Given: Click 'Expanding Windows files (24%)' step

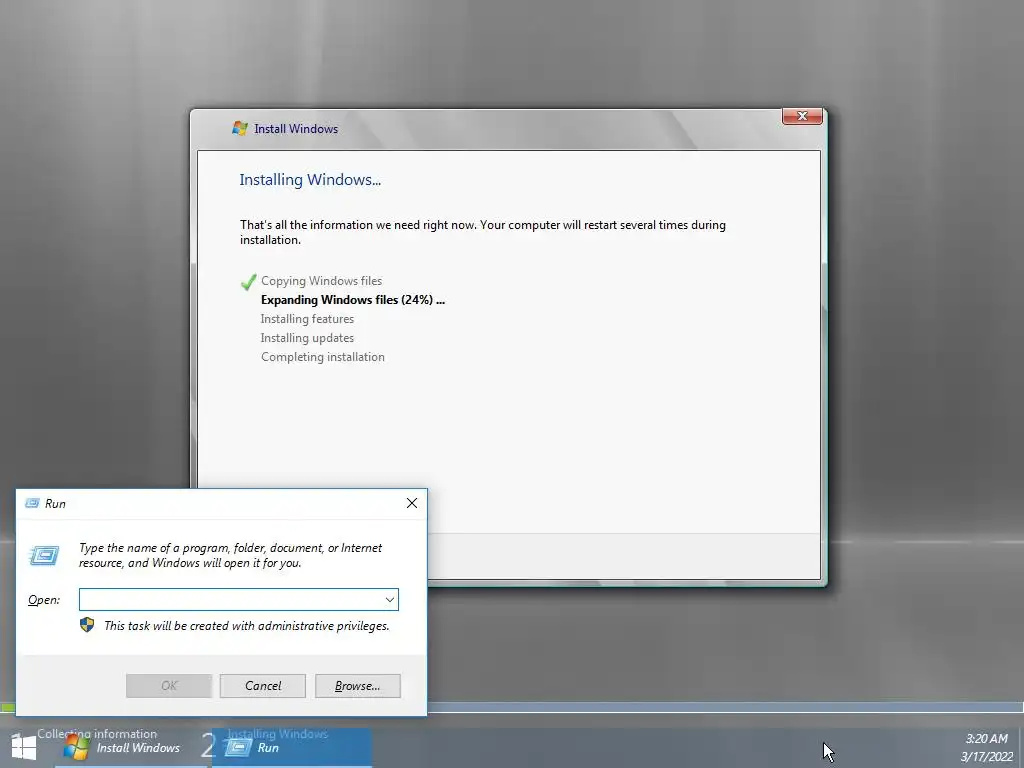Looking at the screenshot, I should tap(353, 300).
